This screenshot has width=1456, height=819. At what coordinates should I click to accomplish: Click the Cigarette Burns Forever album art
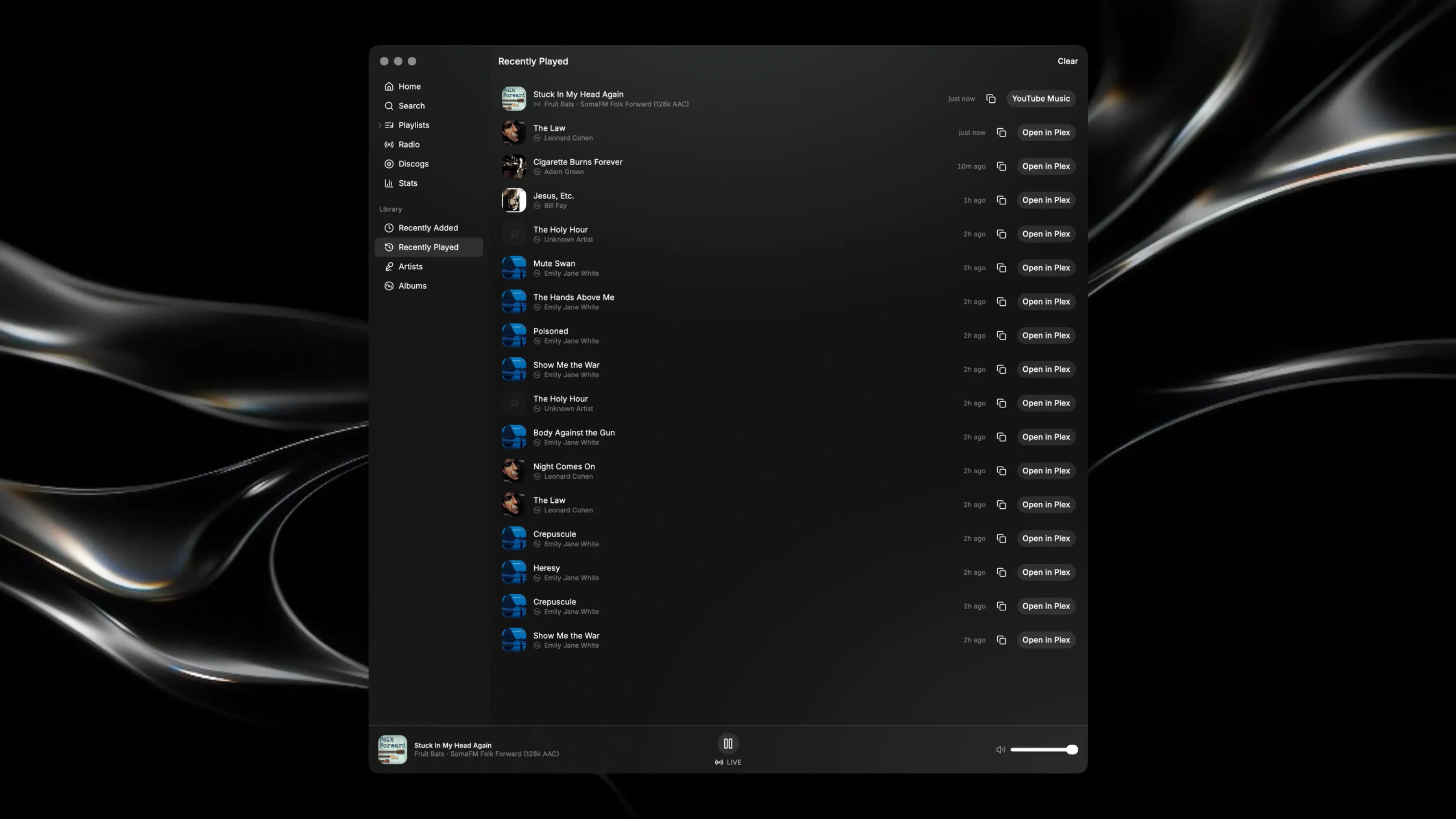[x=514, y=166]
